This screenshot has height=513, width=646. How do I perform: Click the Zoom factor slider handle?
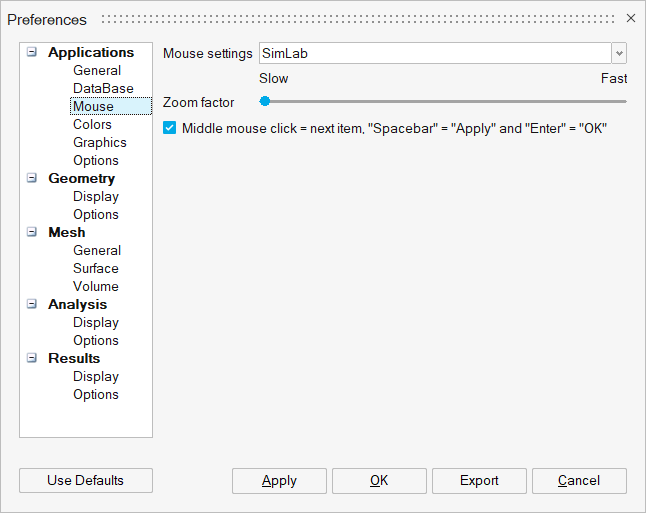[x=265, y=101]
